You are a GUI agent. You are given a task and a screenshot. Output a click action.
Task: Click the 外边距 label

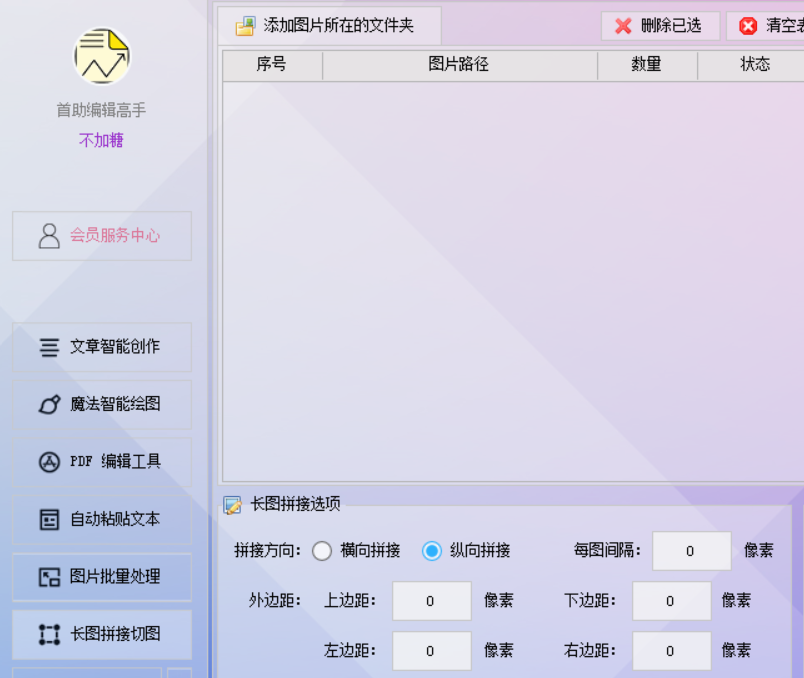274,601
